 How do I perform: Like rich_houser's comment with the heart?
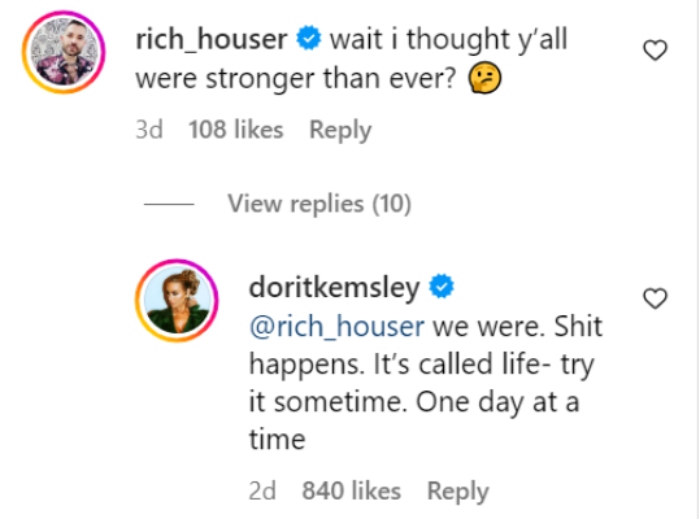coord(654,50)
